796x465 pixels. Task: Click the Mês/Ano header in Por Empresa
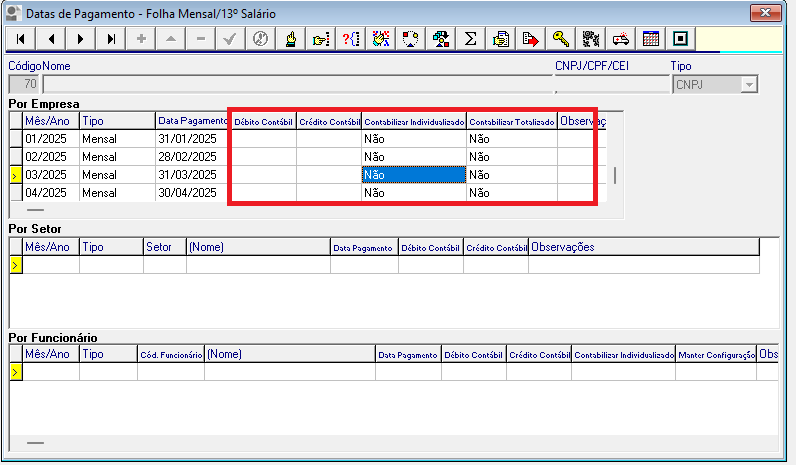tap(51, 121)
